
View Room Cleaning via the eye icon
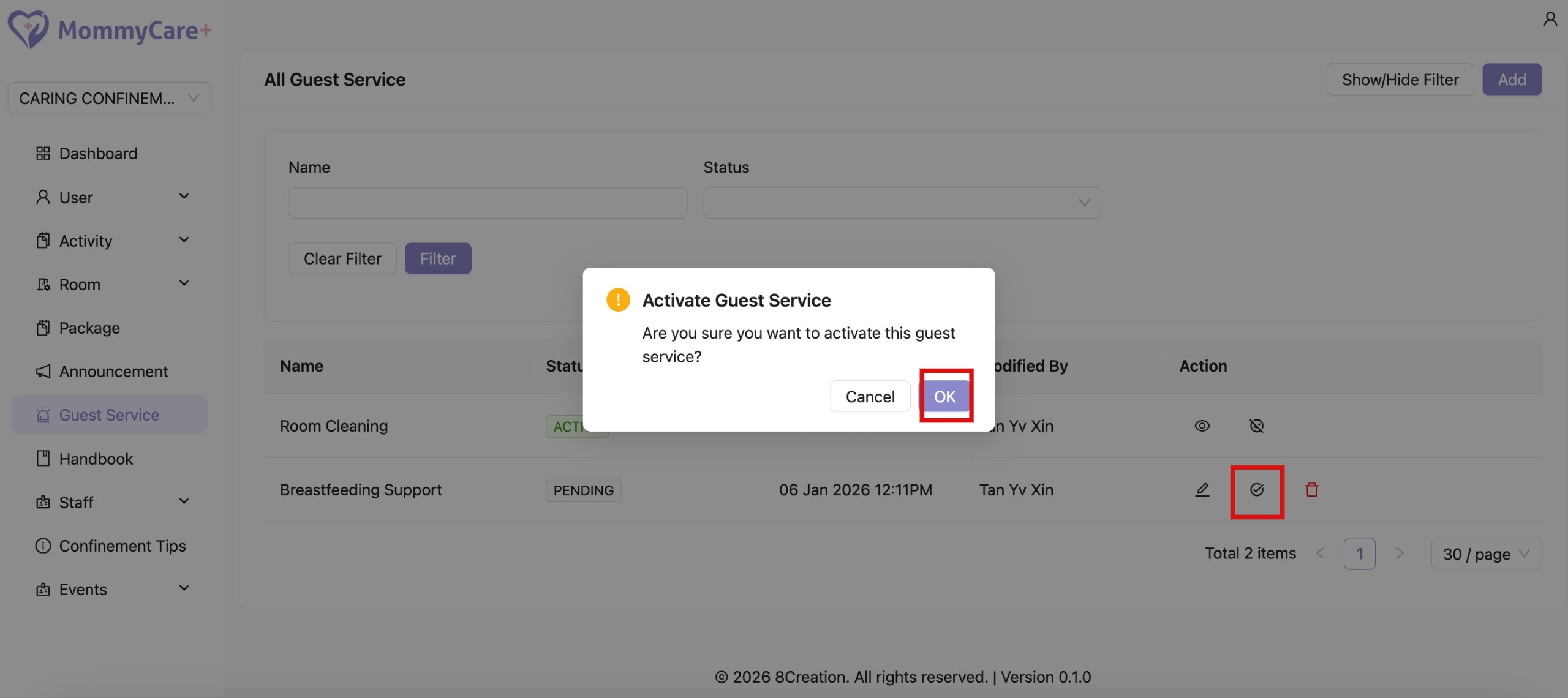coord(1202,426)
